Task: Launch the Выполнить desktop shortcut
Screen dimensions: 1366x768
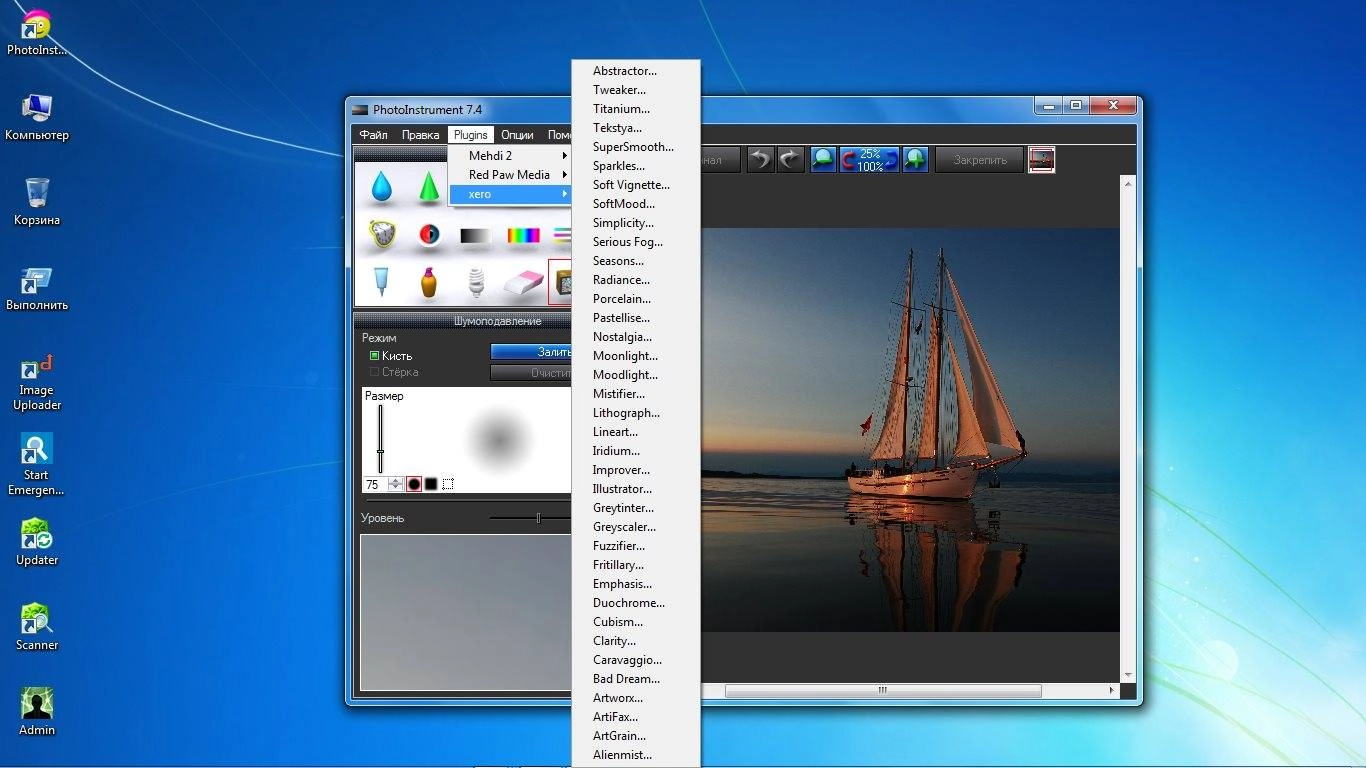Action: 37,288
